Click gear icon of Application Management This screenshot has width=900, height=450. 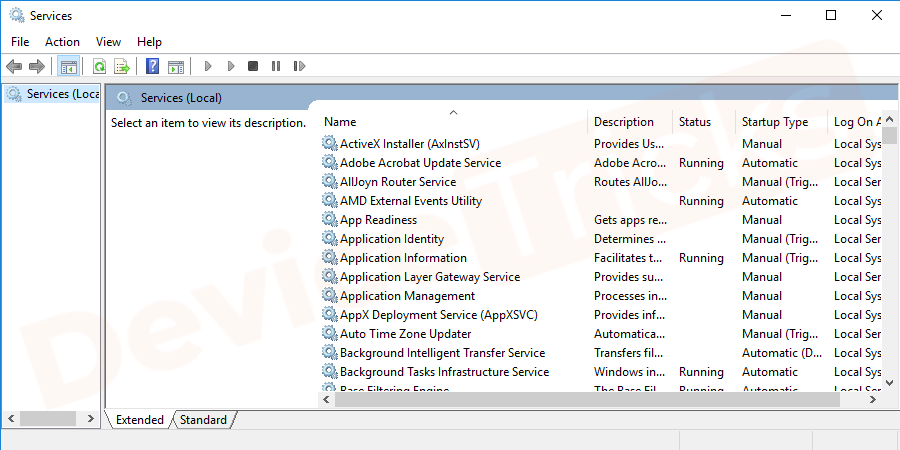point(329,295)
